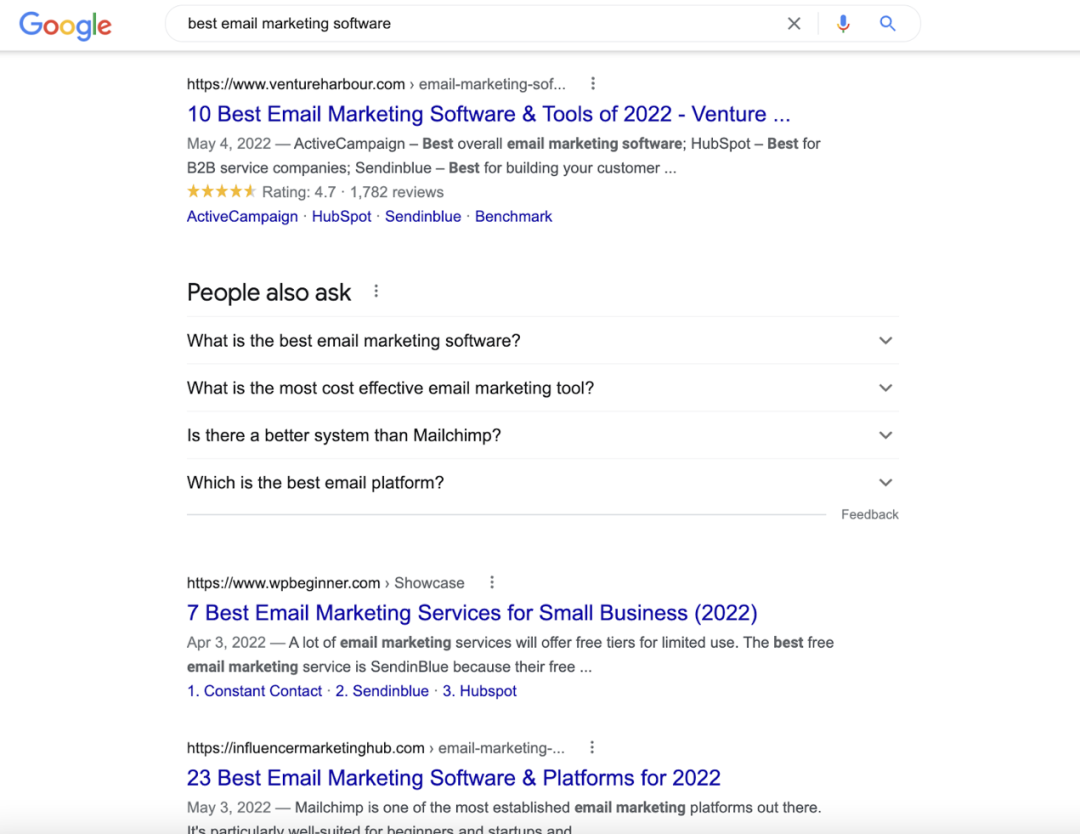
Task: Click the magnifying glass to search
Action: 887,23
